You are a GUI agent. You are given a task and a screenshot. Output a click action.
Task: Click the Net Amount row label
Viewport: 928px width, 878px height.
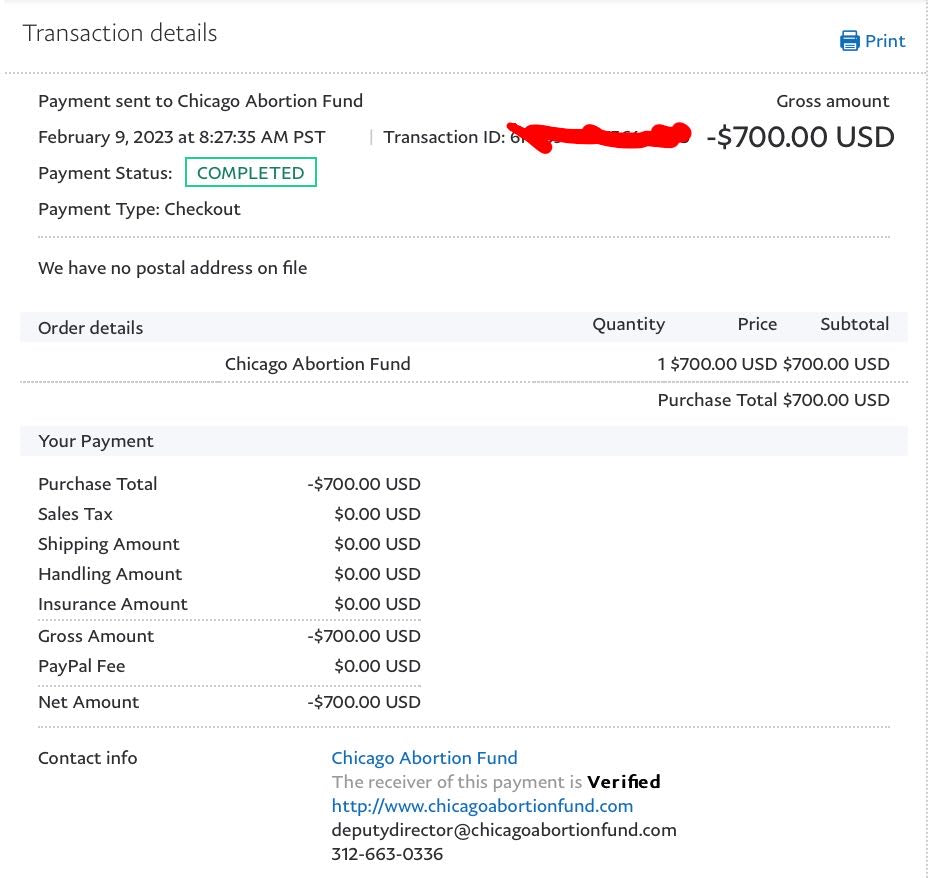(x=88, y=702)
